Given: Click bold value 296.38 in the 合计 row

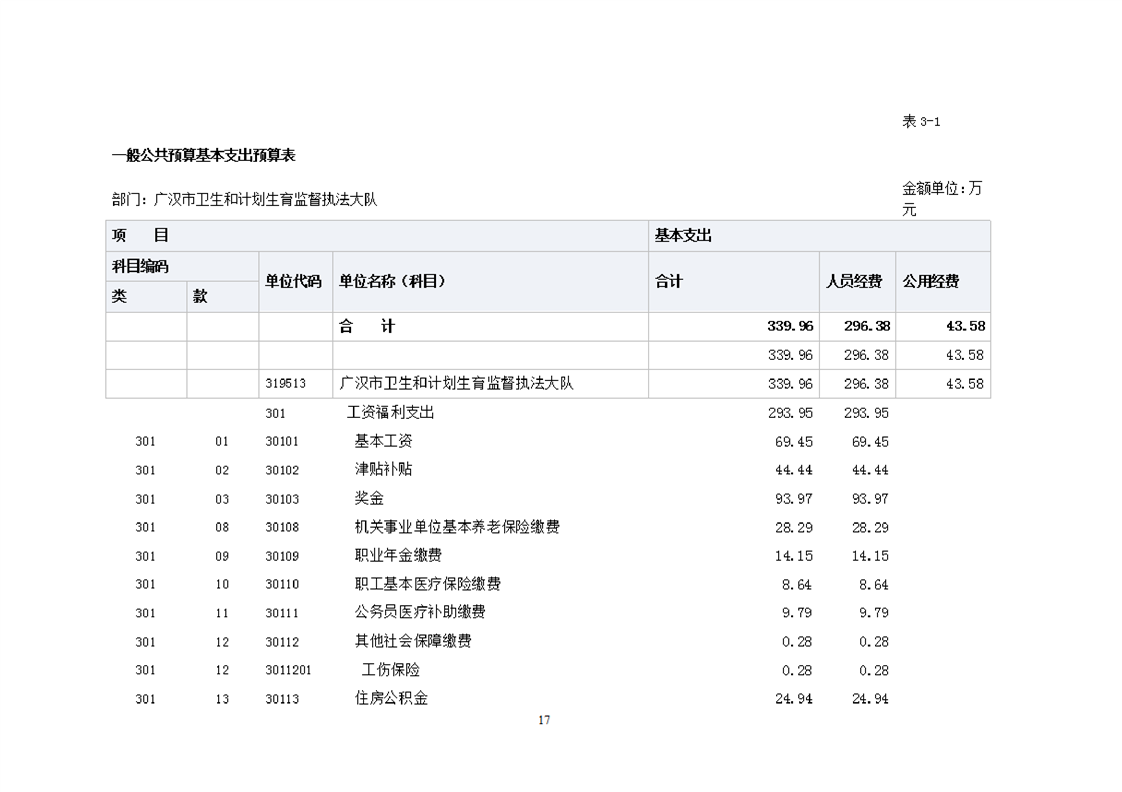Looking at the screenshot, I should click(x=867, y=326).
